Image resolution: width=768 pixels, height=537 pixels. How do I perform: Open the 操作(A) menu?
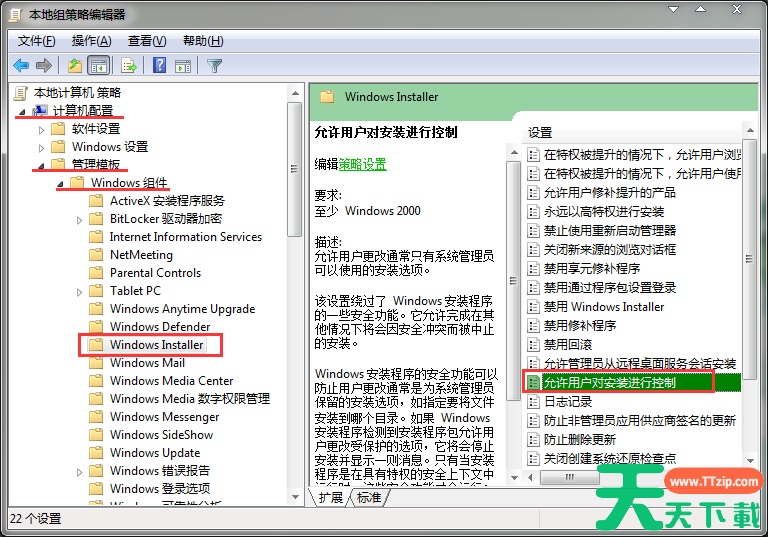[x=91, y=41]
